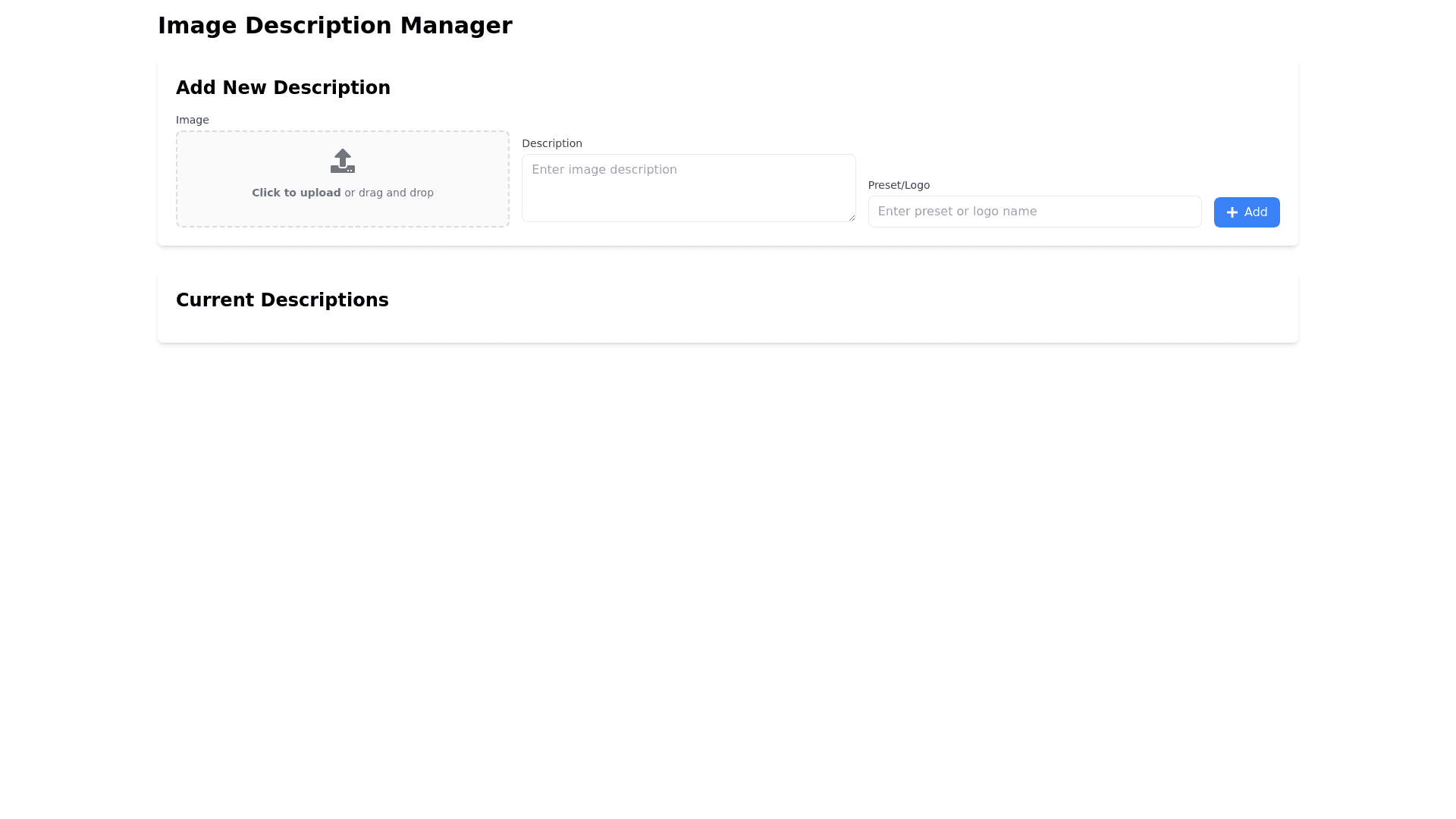This screenshot has height=819, width=1456.
Task: Click the 'Add' text label on button
Action: click(1256, 212)
